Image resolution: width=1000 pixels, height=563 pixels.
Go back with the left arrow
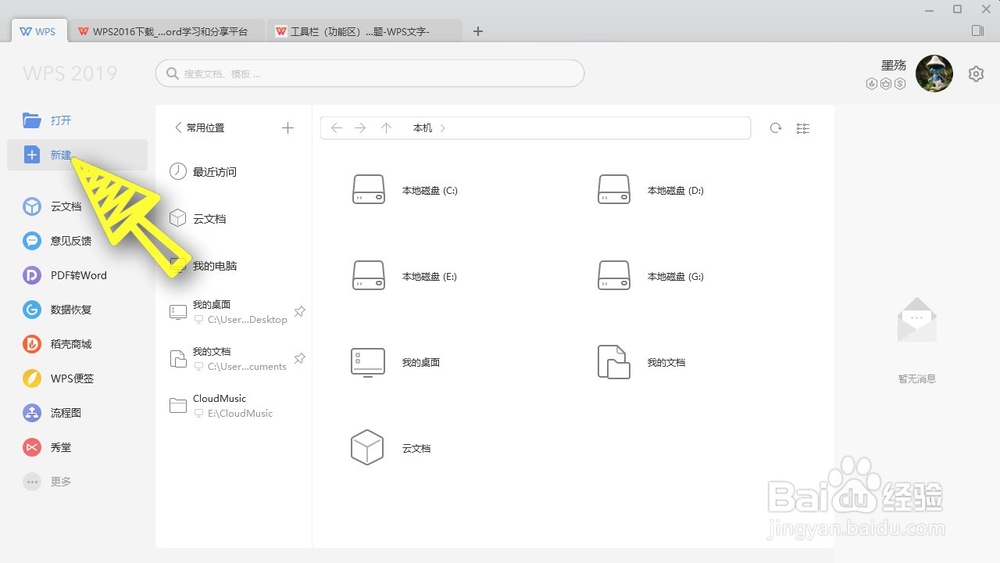point(337,128)
